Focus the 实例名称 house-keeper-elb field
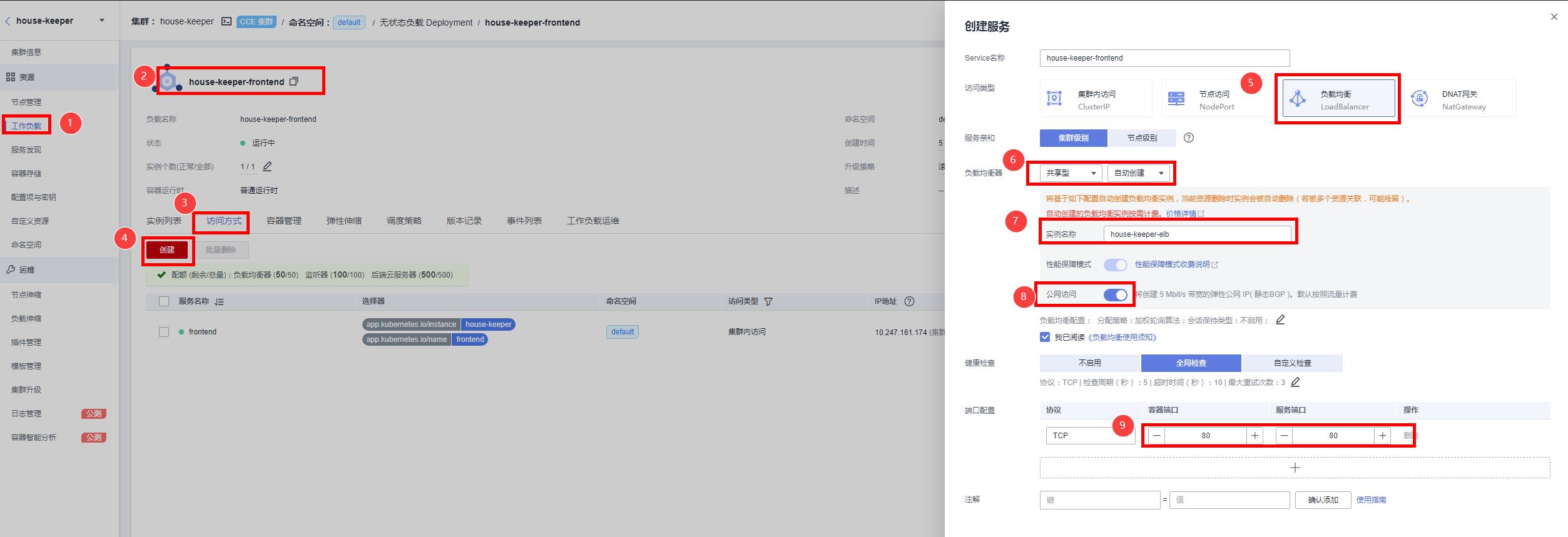 click(1197, 234)
